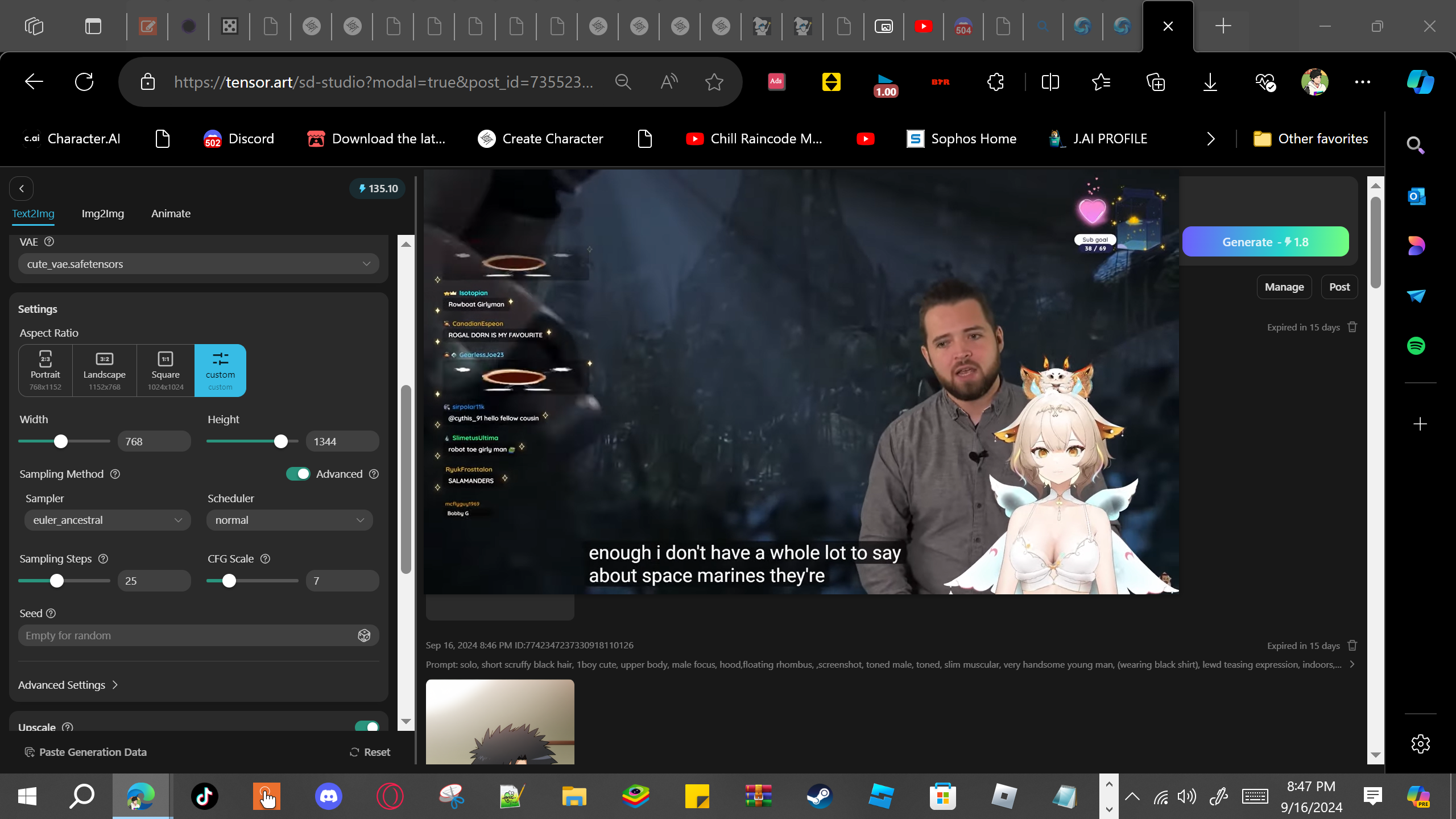This screenshot has width=1456, height=819.
Task: Click the Generate button
Action: [x=1265, y=242]
